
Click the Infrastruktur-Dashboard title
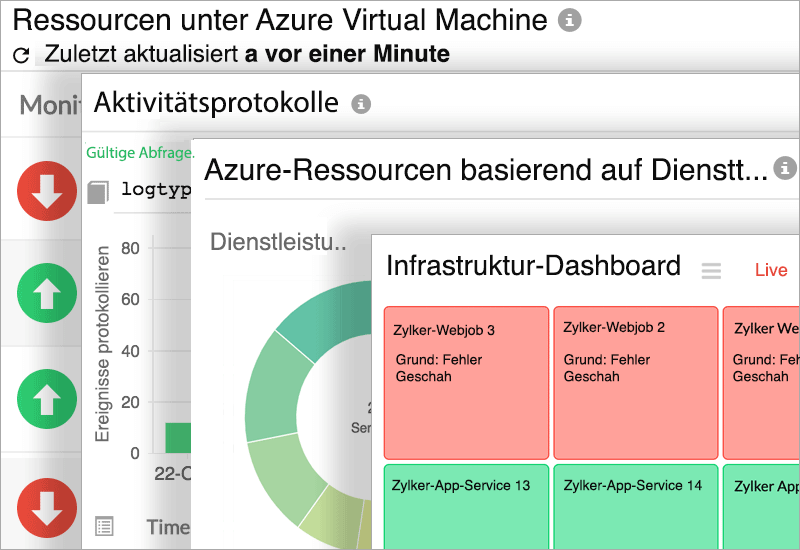pos(533,266)
